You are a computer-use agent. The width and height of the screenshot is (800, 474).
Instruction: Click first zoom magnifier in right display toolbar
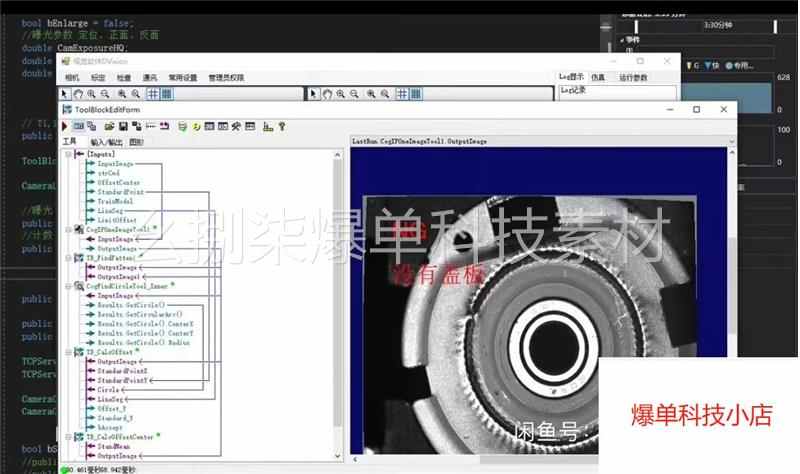pos(340,94)
